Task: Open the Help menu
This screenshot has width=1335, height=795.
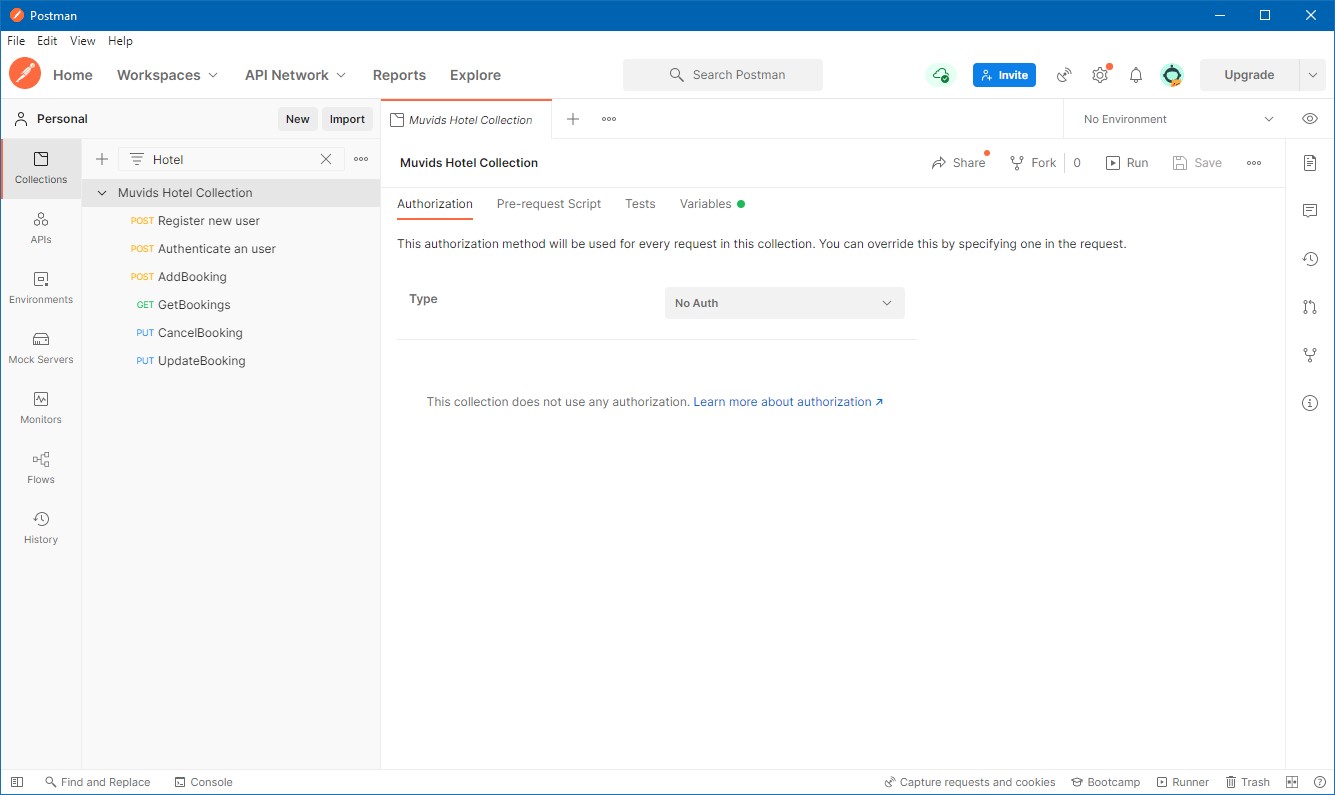Action: 120,41
